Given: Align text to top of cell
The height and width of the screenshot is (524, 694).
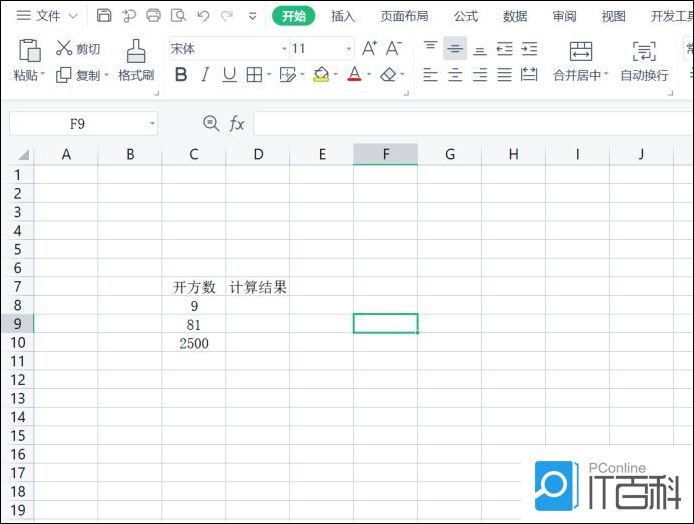Looking at the screenshot, I should (x=430, y=47).
